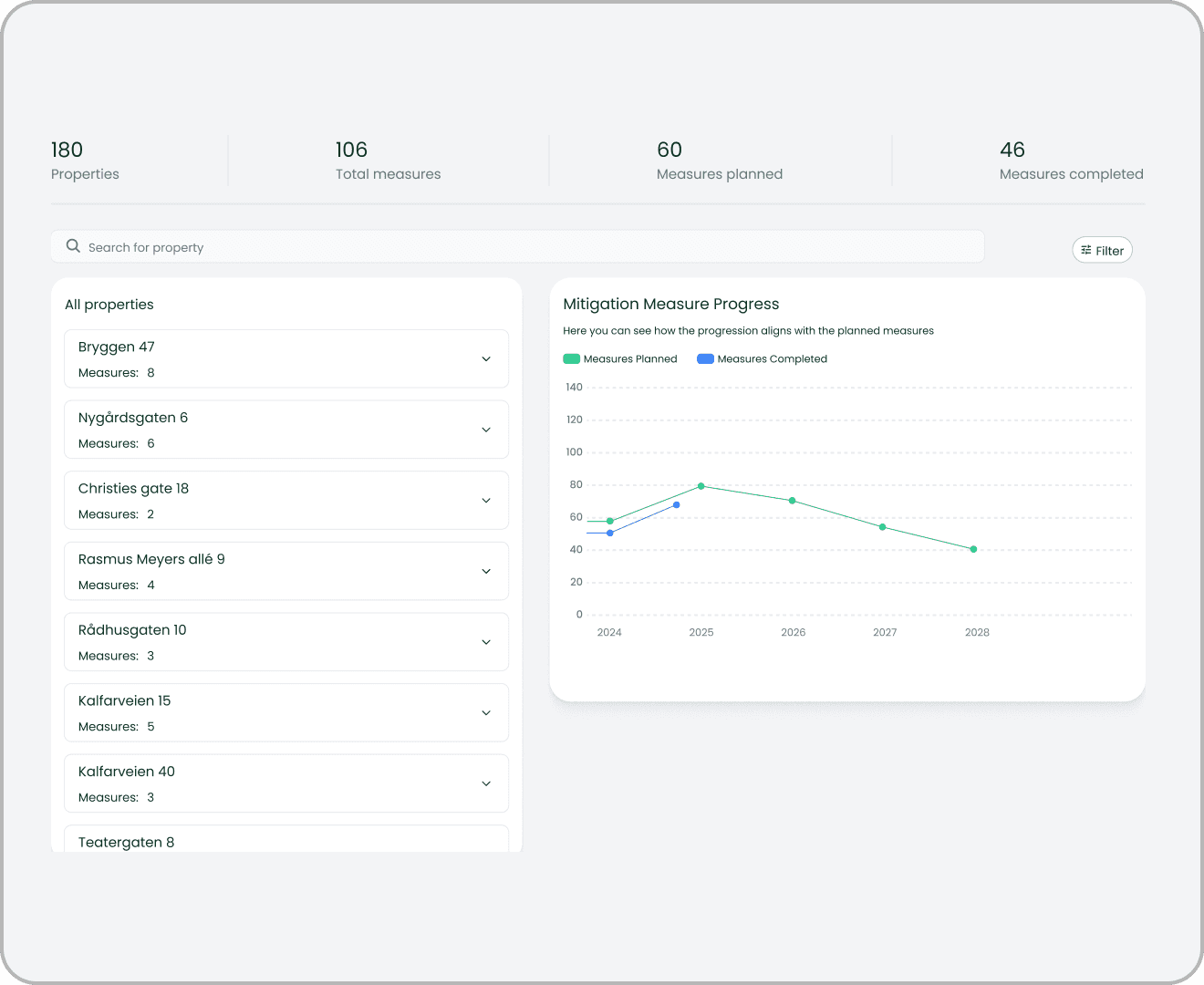Screen dimensions: 1204x985
Task: Expand the Kalfarveien 15 chevron
Action: (486, 713)
